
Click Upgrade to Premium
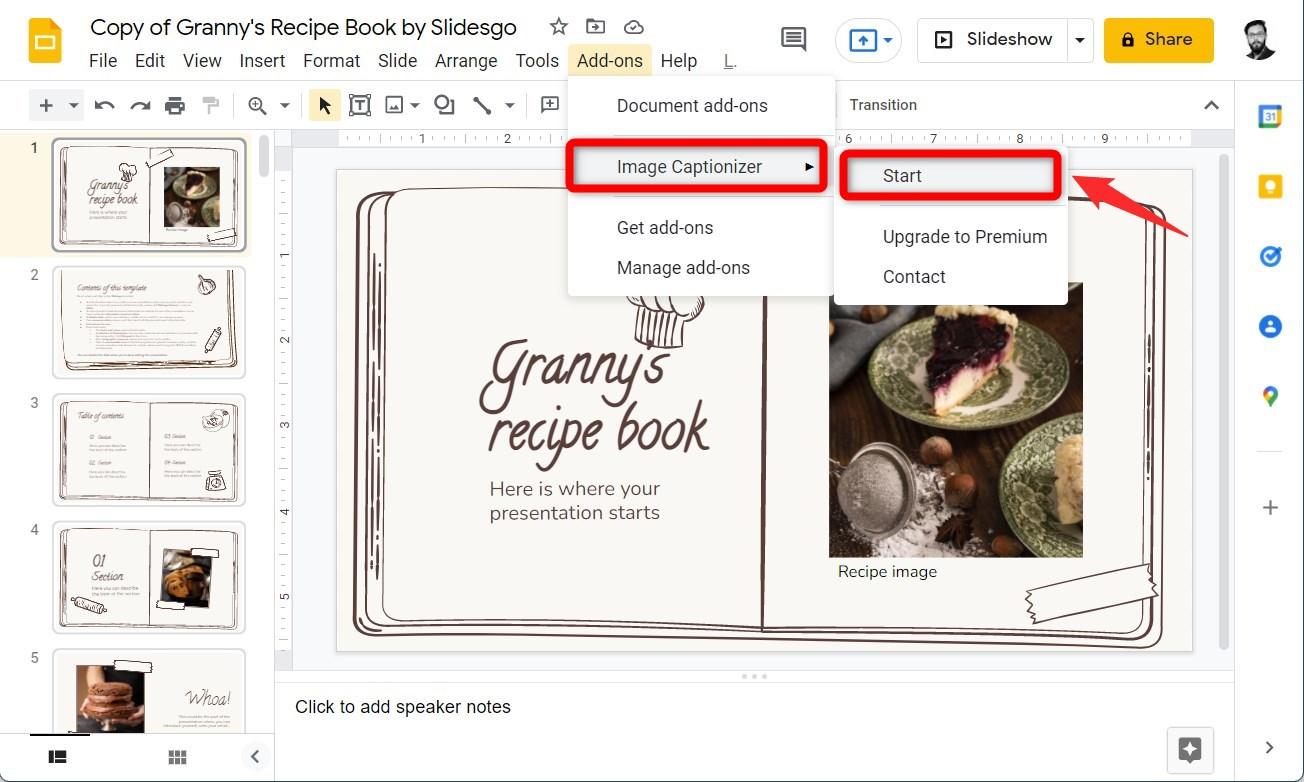(964, 237)
